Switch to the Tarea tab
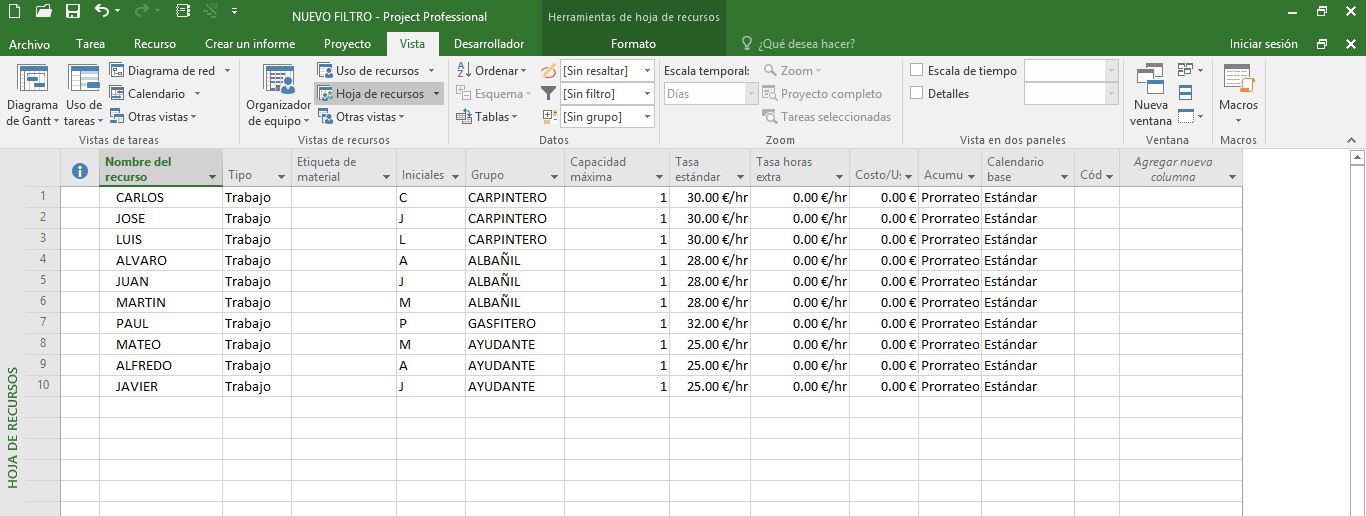The height and width of the screenshot is (516, 1366). pos(90,44)
